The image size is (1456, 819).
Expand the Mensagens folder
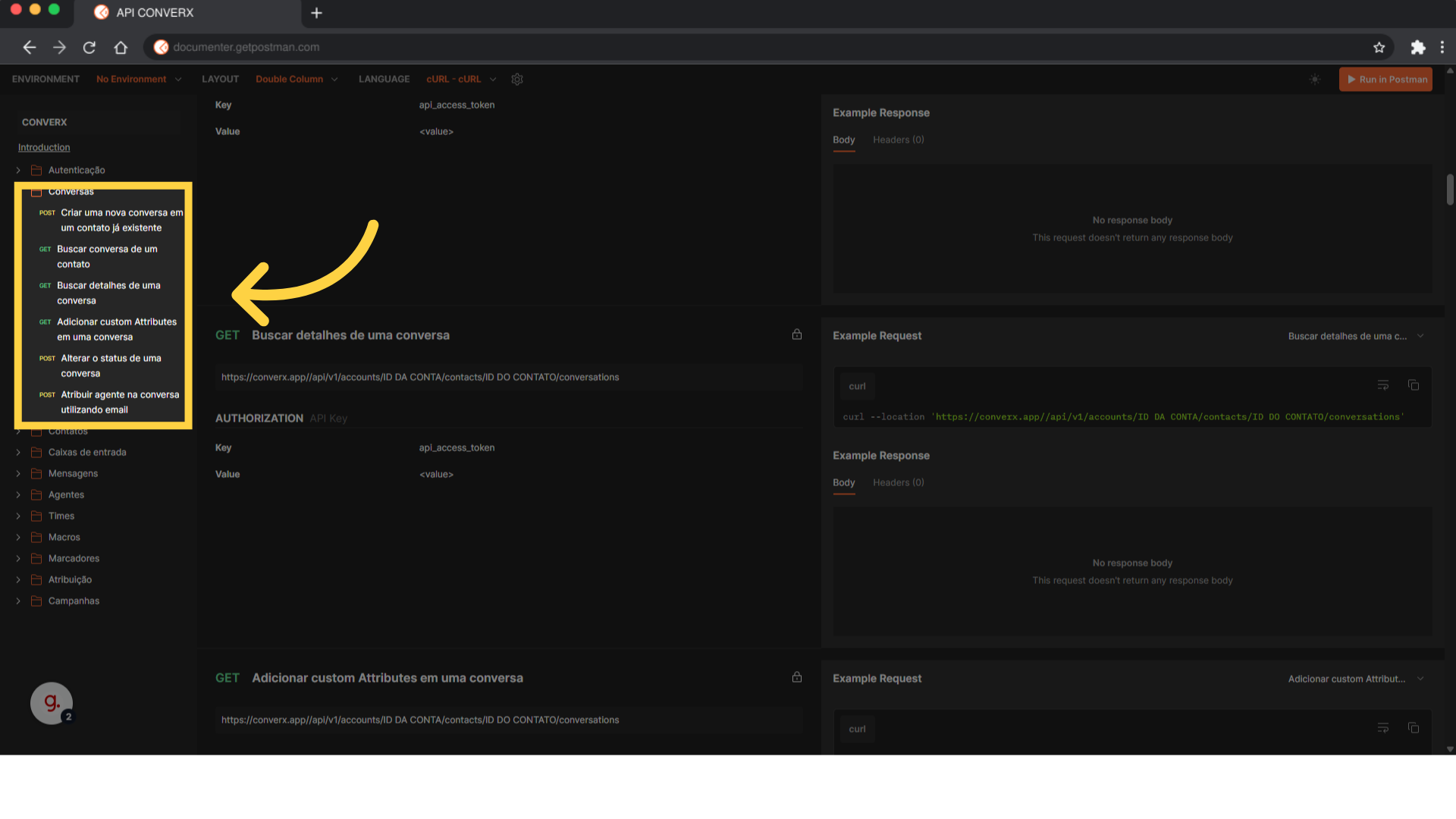coord(18,473)
